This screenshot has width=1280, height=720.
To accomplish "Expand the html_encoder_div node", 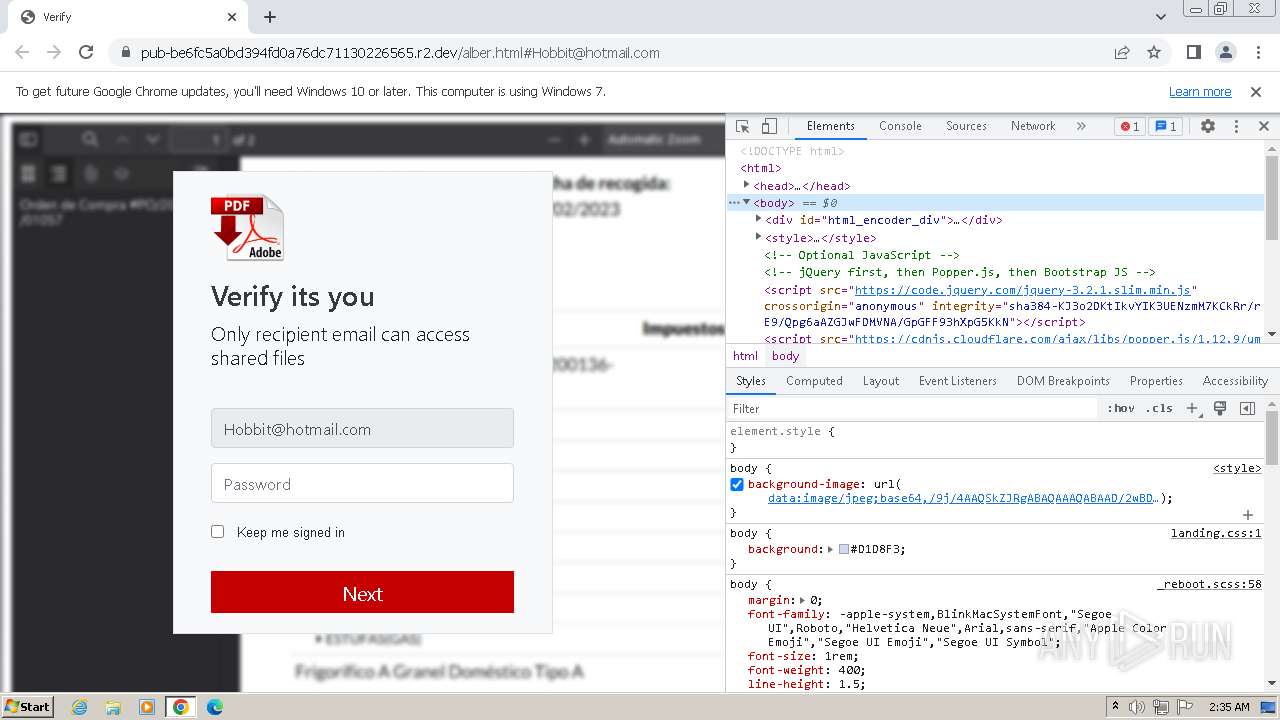I will (758, 219).
